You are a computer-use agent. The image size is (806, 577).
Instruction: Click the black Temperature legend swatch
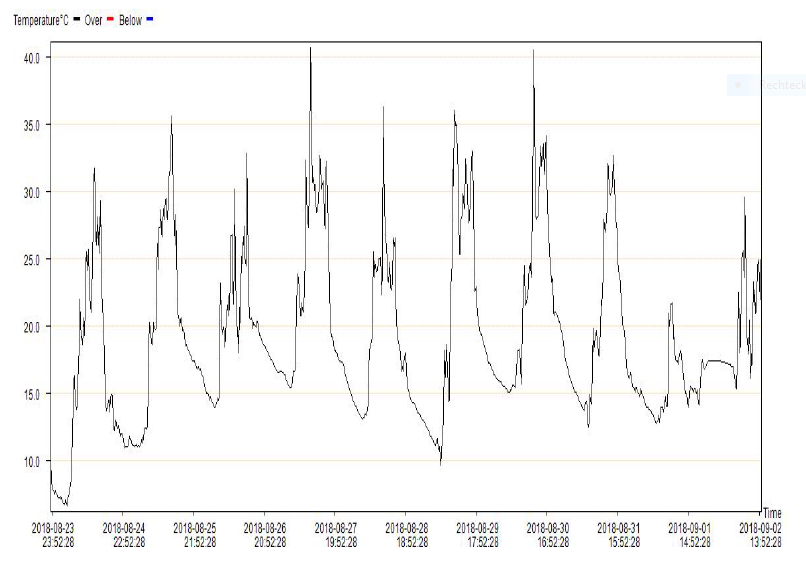75,20
